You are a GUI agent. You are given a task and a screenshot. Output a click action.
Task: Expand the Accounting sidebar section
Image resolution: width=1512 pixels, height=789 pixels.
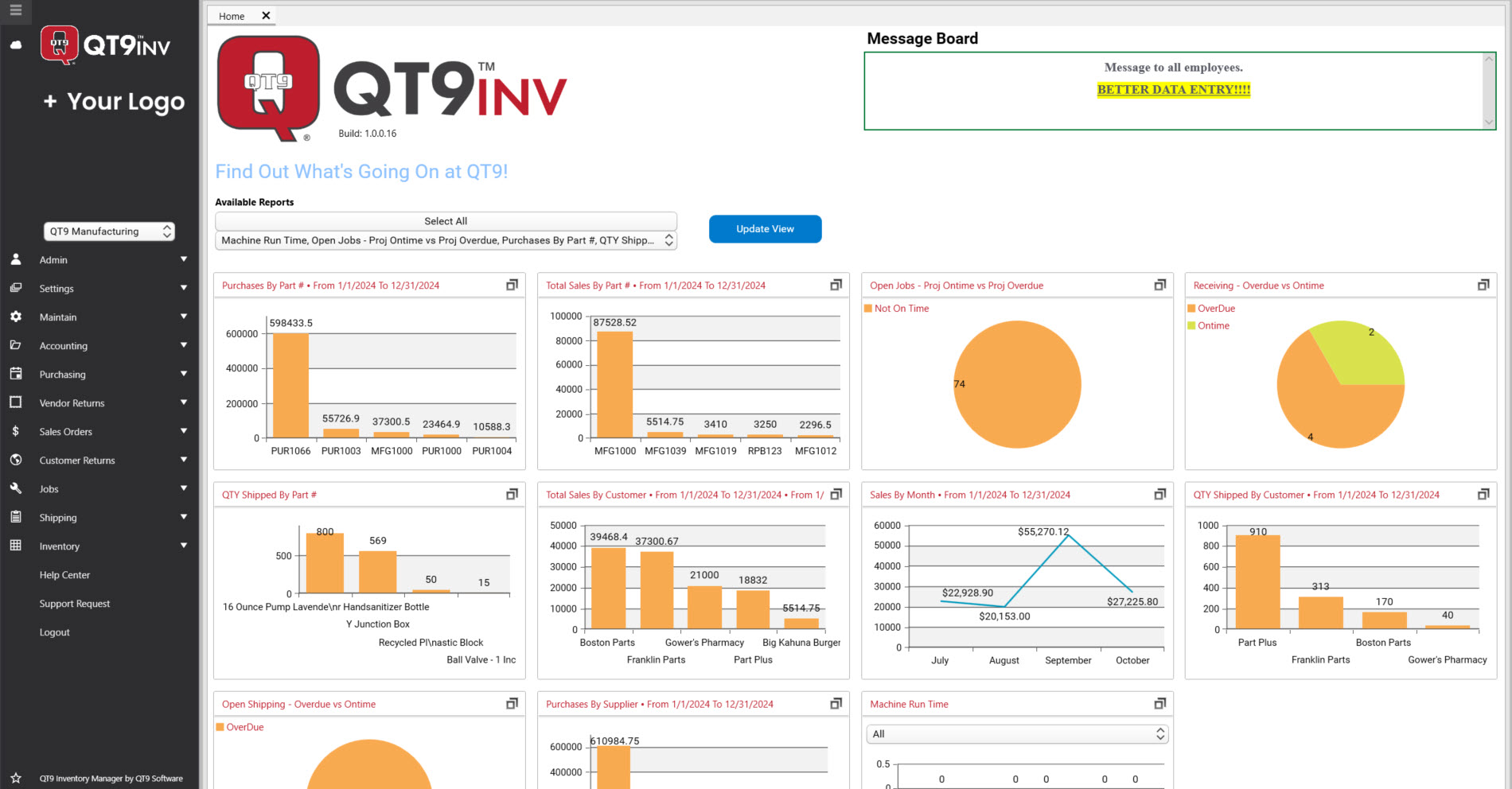click(x=183, y=345)
